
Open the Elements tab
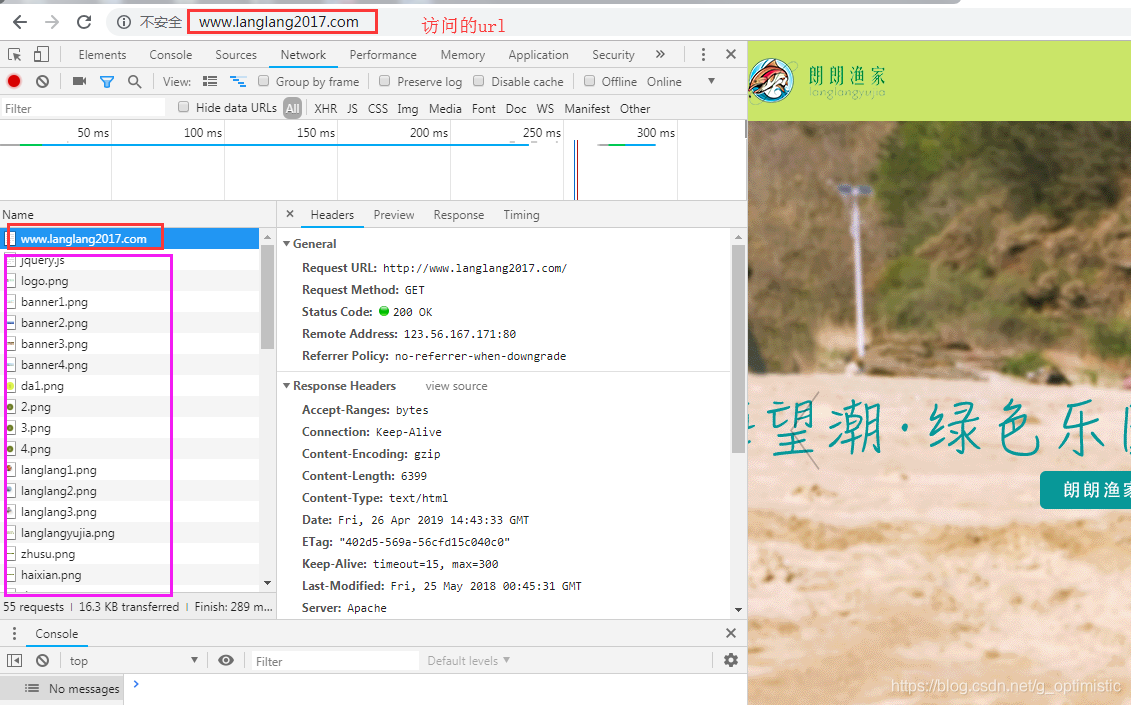(102, 55)
